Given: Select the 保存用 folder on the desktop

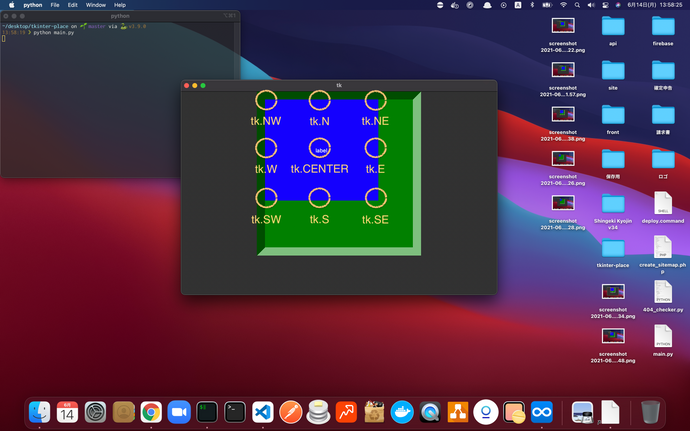Looking at the screenshot, I should tap(613, 163).
